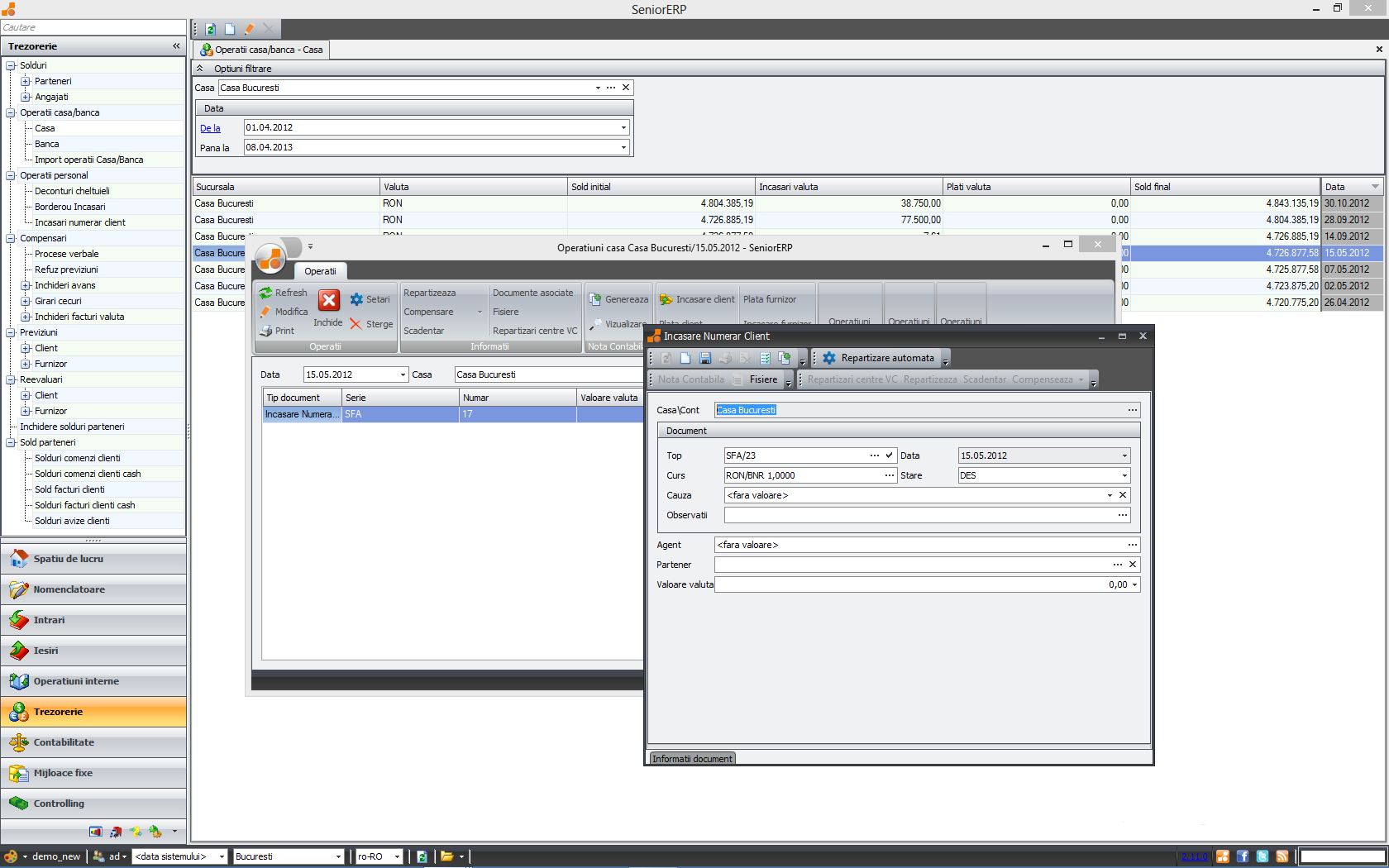Collapse the Optiuni filtrare panel
The height and width of the screenshot is (868, 1389).
coord(200,69)
